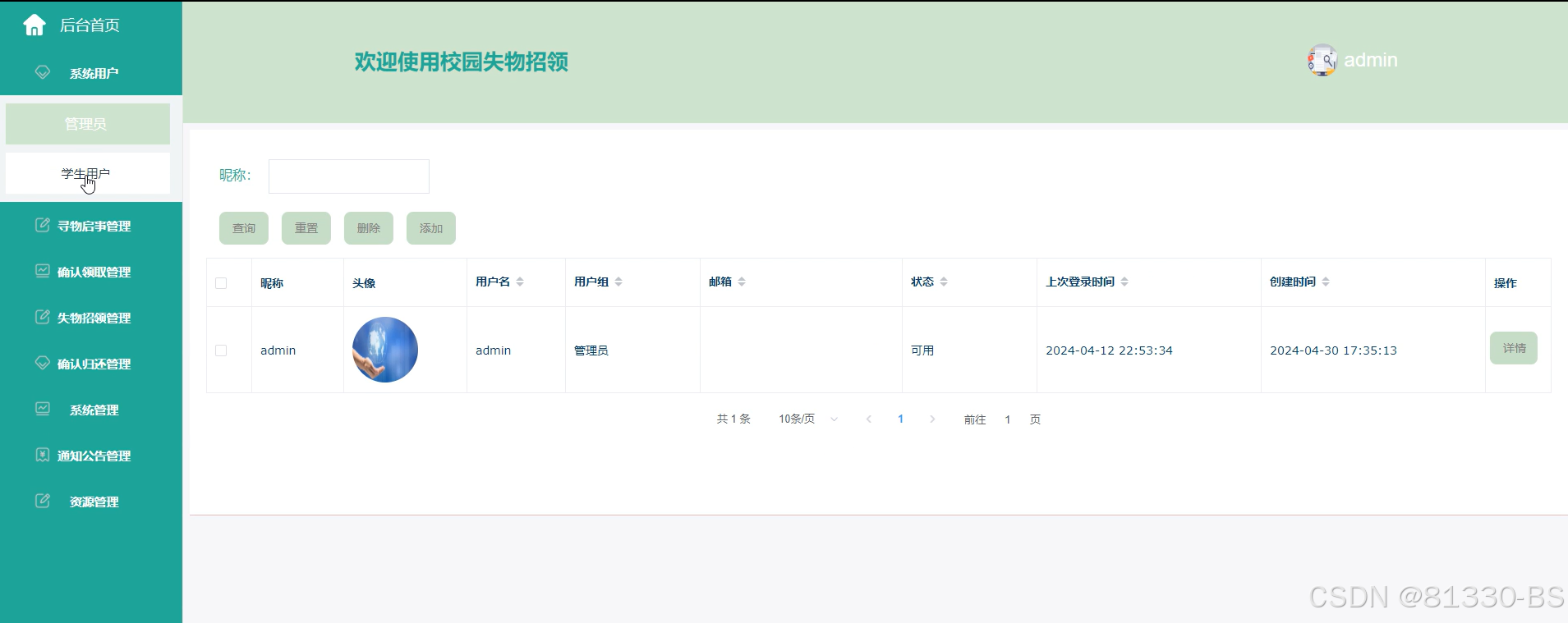Select page 1 in the pagination
The width and height of the screenshot is (1568, 623).
point(901,419)
